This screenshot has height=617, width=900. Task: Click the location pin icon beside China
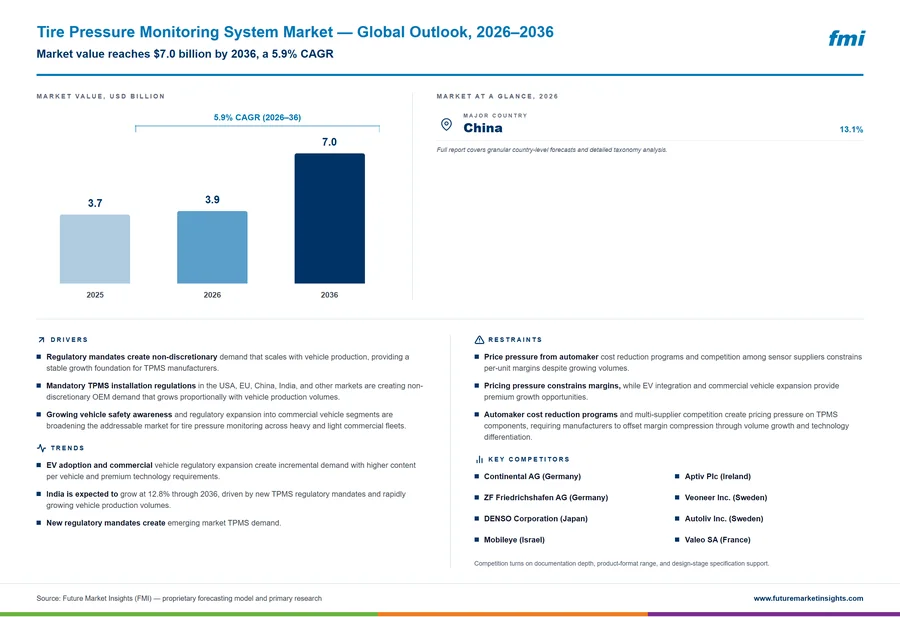446,124
